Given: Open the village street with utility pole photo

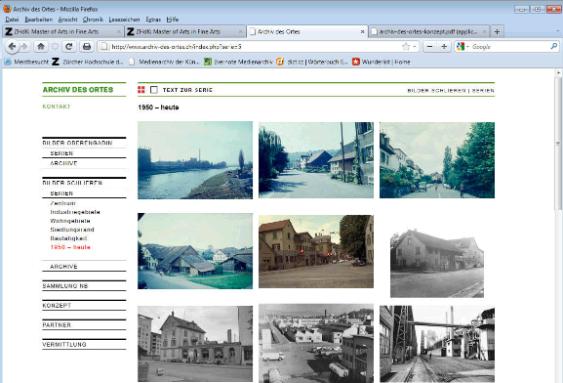Looking at the screenshot, I should click(316, 160).
